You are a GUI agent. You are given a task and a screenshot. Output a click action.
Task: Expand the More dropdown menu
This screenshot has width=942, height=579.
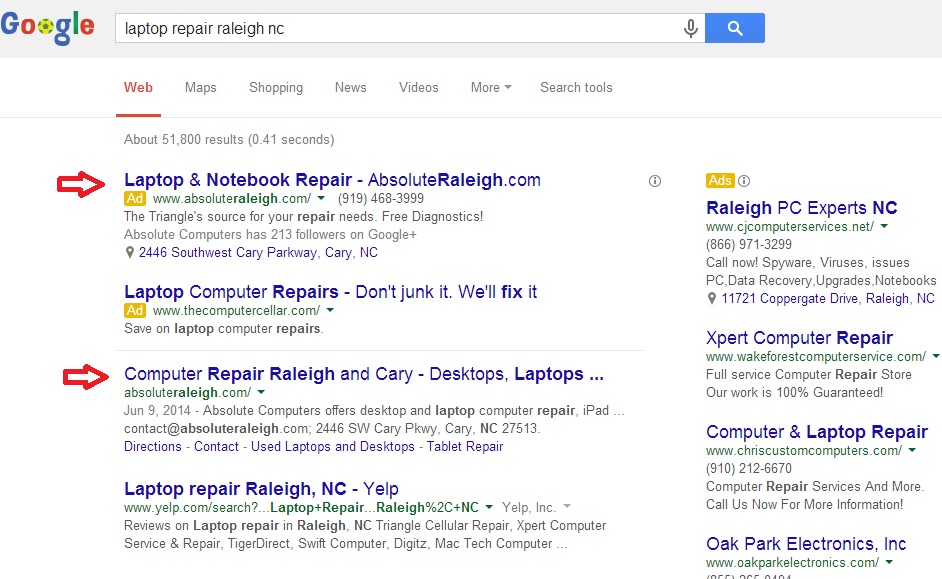[x=491, y=88]
